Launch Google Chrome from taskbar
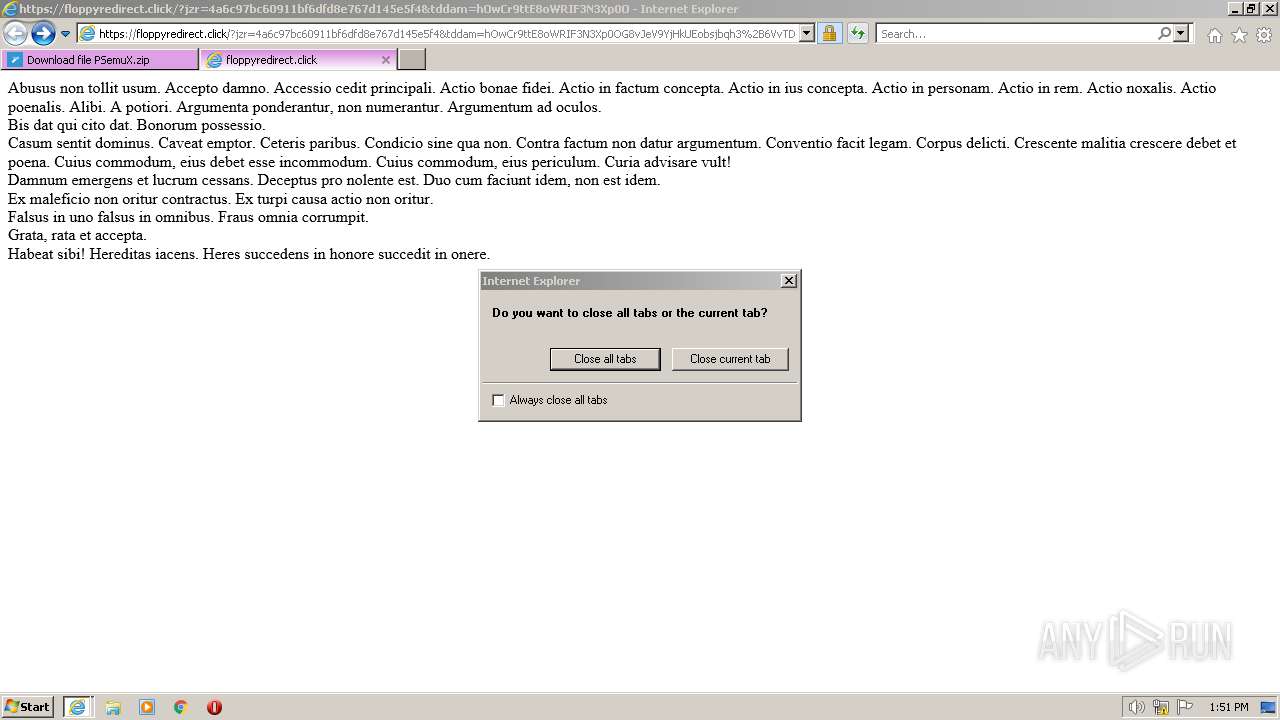1280x720 pixels. tap(181, 707)
